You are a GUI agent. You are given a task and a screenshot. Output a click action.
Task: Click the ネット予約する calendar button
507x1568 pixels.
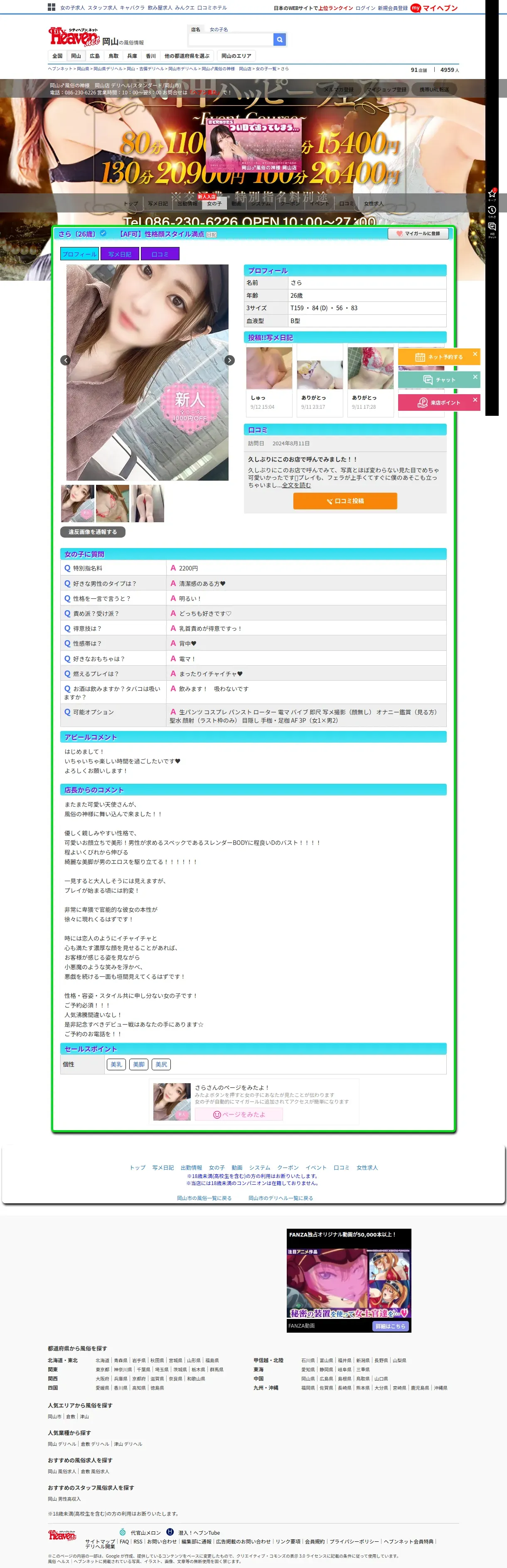click(x=439, y=357)
